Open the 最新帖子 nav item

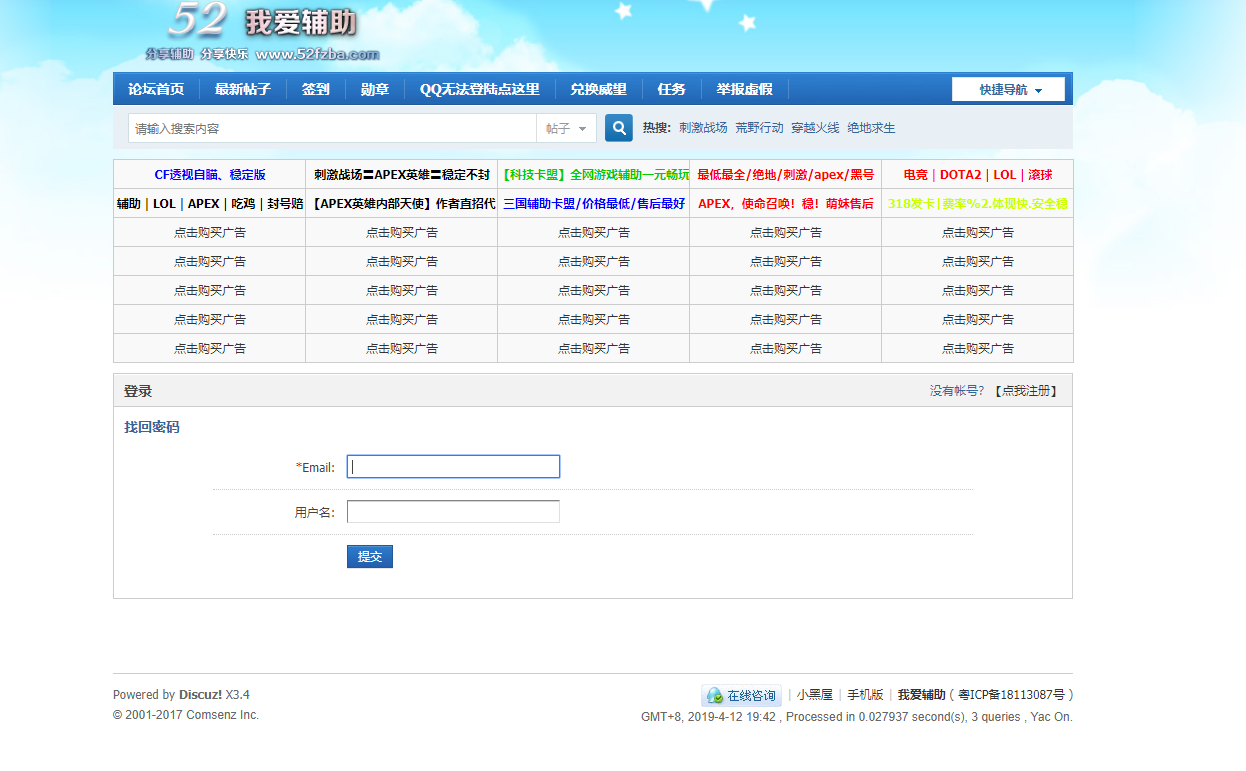click(x=243, y=89)
